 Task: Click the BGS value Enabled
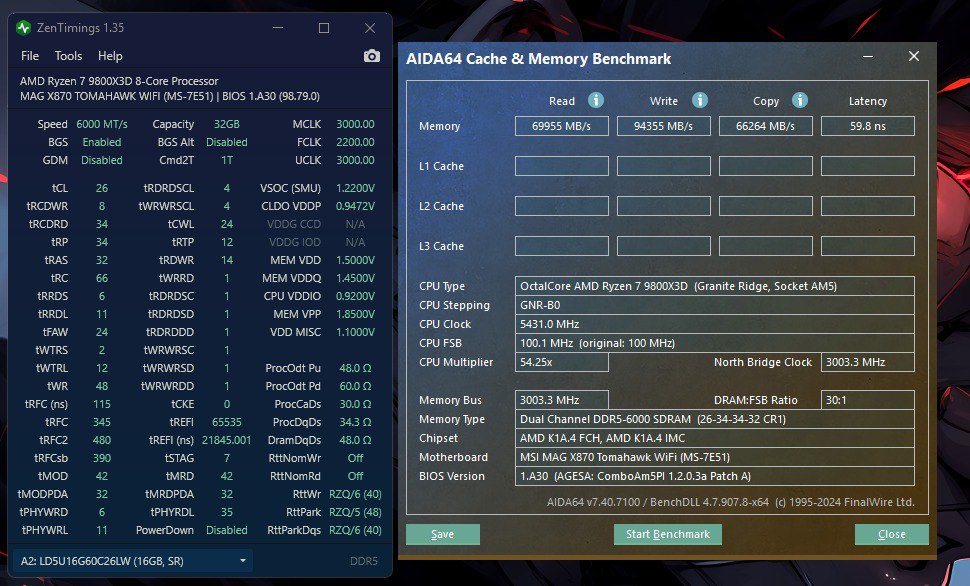click(x=102, y=142)
